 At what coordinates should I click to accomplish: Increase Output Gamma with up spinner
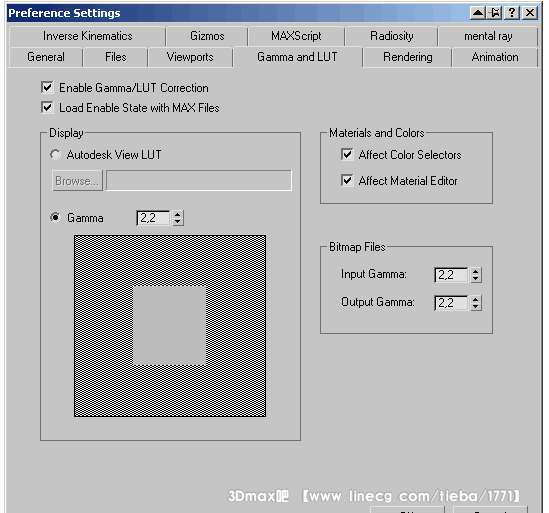pyautogui.click(x=475, y=299)
